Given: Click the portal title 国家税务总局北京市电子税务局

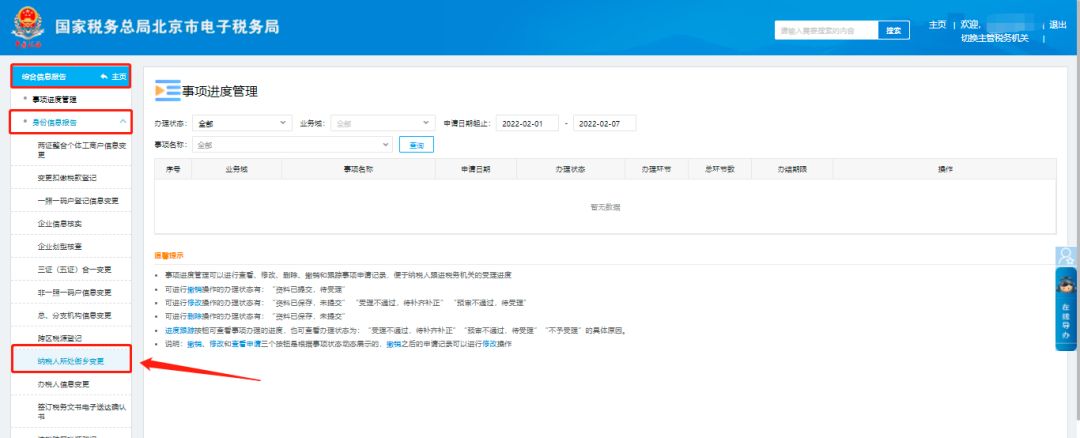Looking at the screenshot, I should point(167,27).
